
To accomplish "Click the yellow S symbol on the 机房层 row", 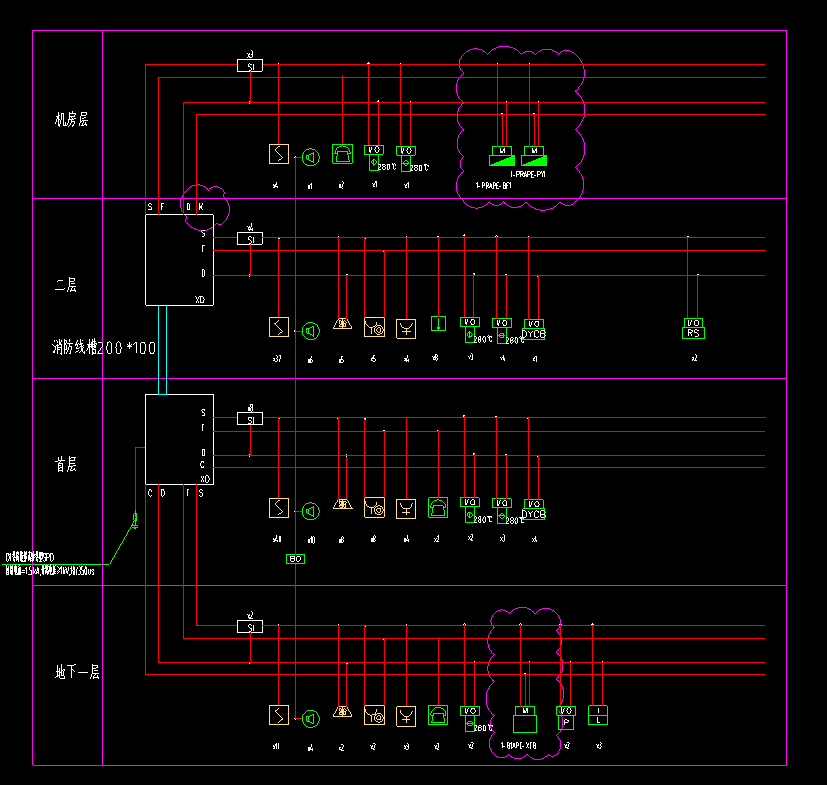I will click(279, 154).
